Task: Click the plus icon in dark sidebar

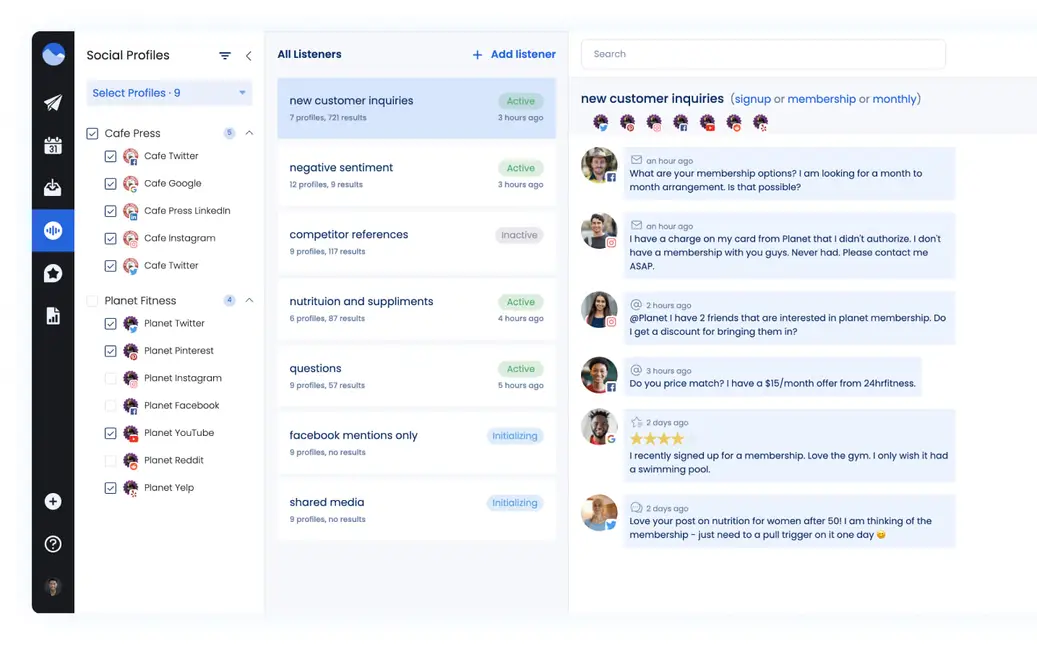Action: [x=52, y=501]
